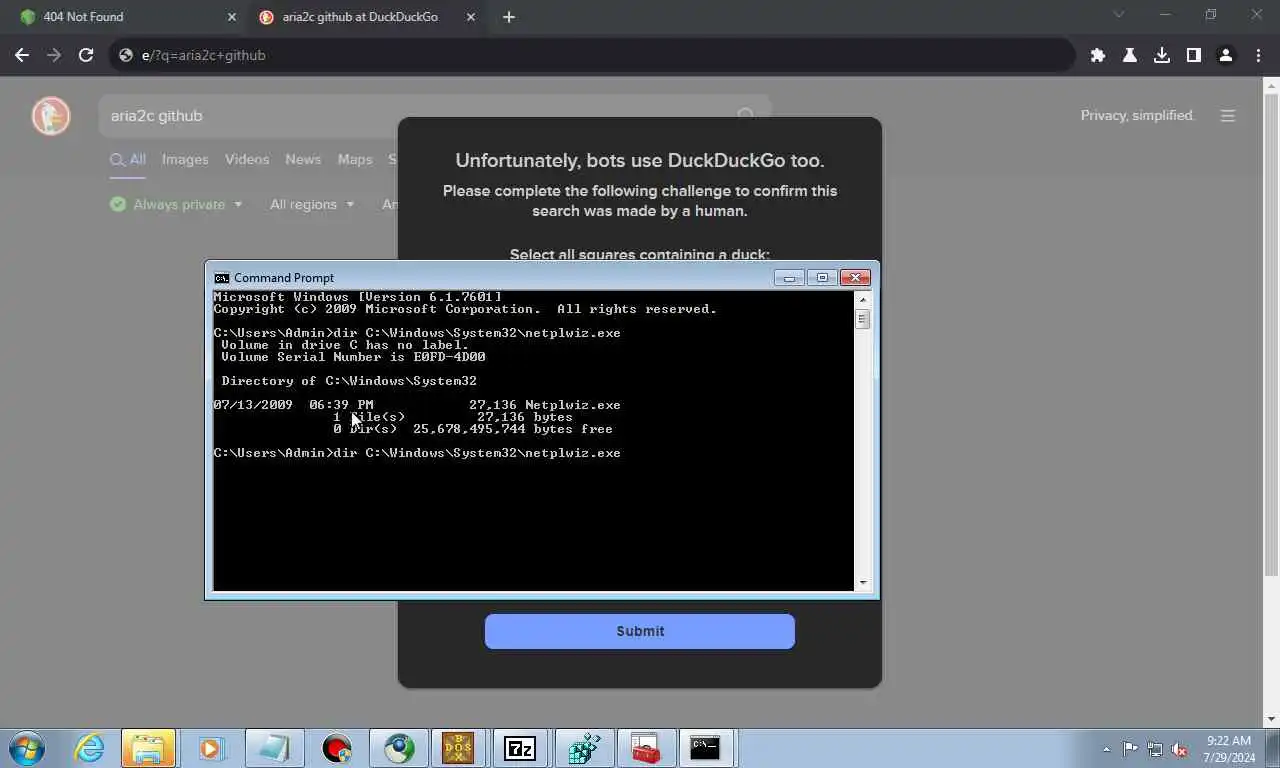Click the DuckDuckGo search box
Viewport: 1280px width, 768px height.
(x=435, y=116)
